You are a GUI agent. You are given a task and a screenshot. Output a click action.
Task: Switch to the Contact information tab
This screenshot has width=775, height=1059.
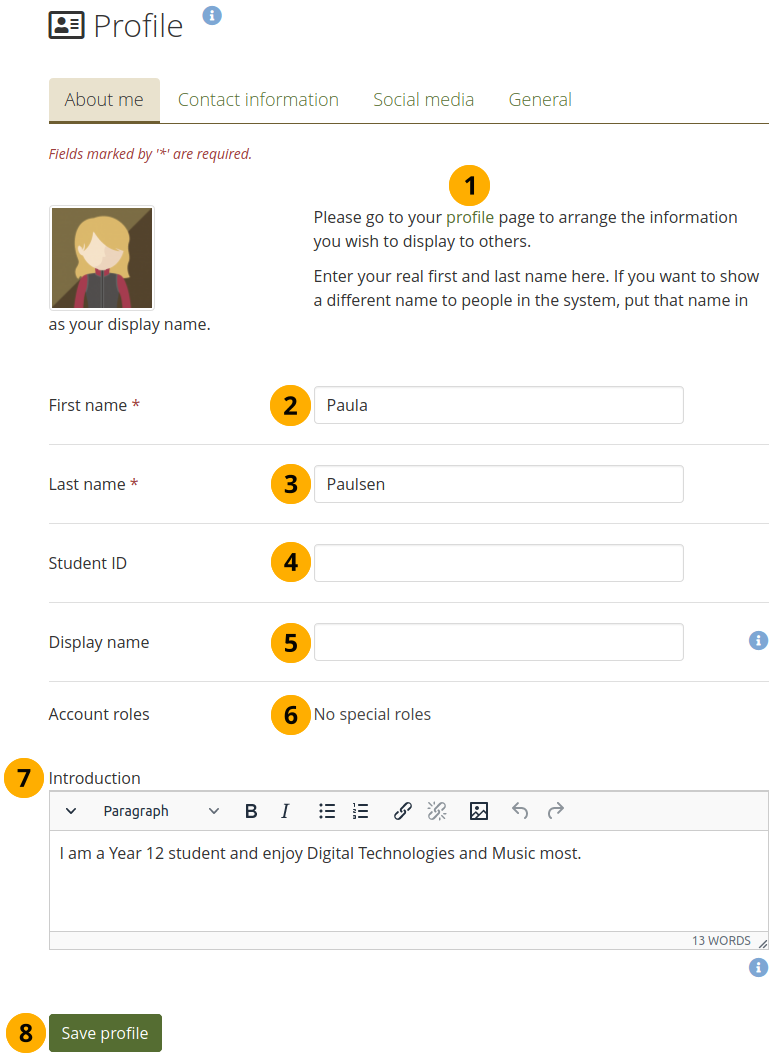pyautogui.click(x=258, y=100)
